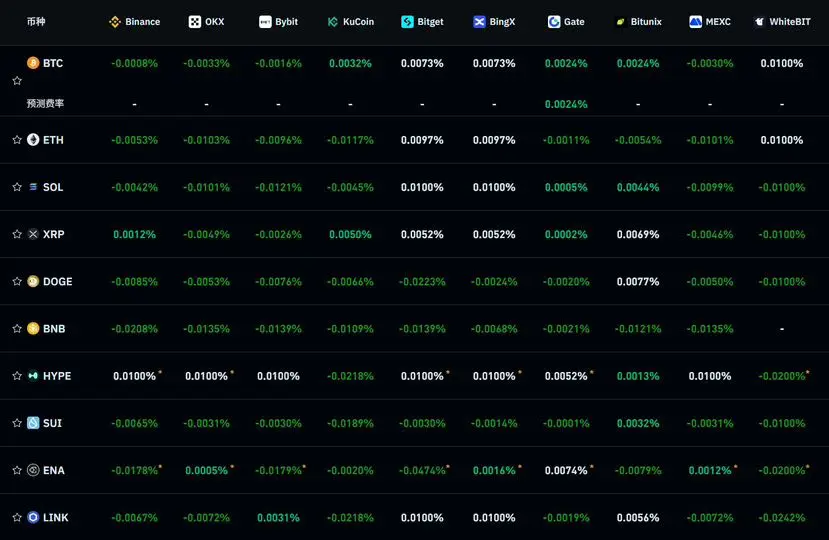This screenshot has height=540, width=829.
Task: Open the HYPE symbol name
Action: click(57, 376)
